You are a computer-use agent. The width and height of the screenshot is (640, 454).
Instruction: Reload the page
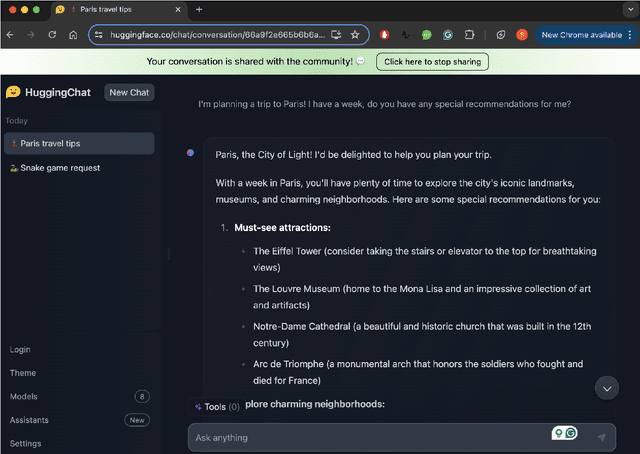(51, 34)
